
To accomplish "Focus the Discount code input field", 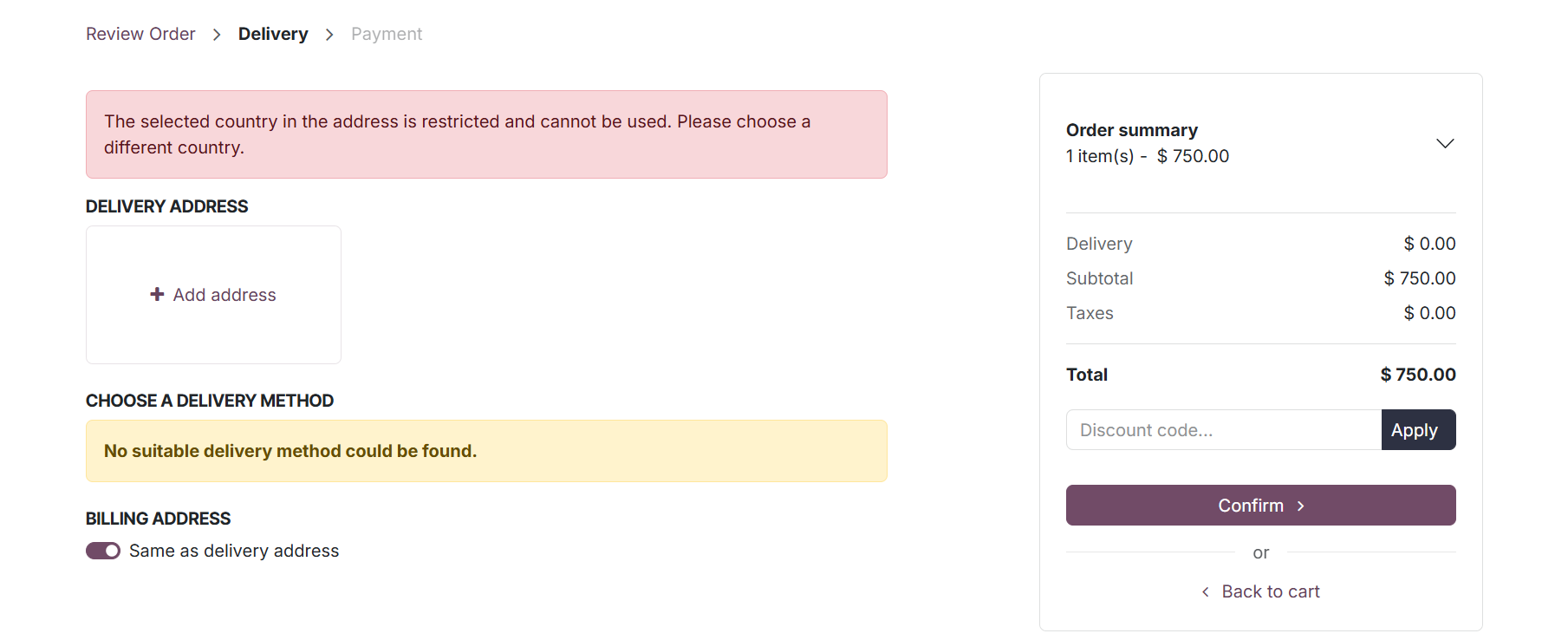I will pos(1223,430).
